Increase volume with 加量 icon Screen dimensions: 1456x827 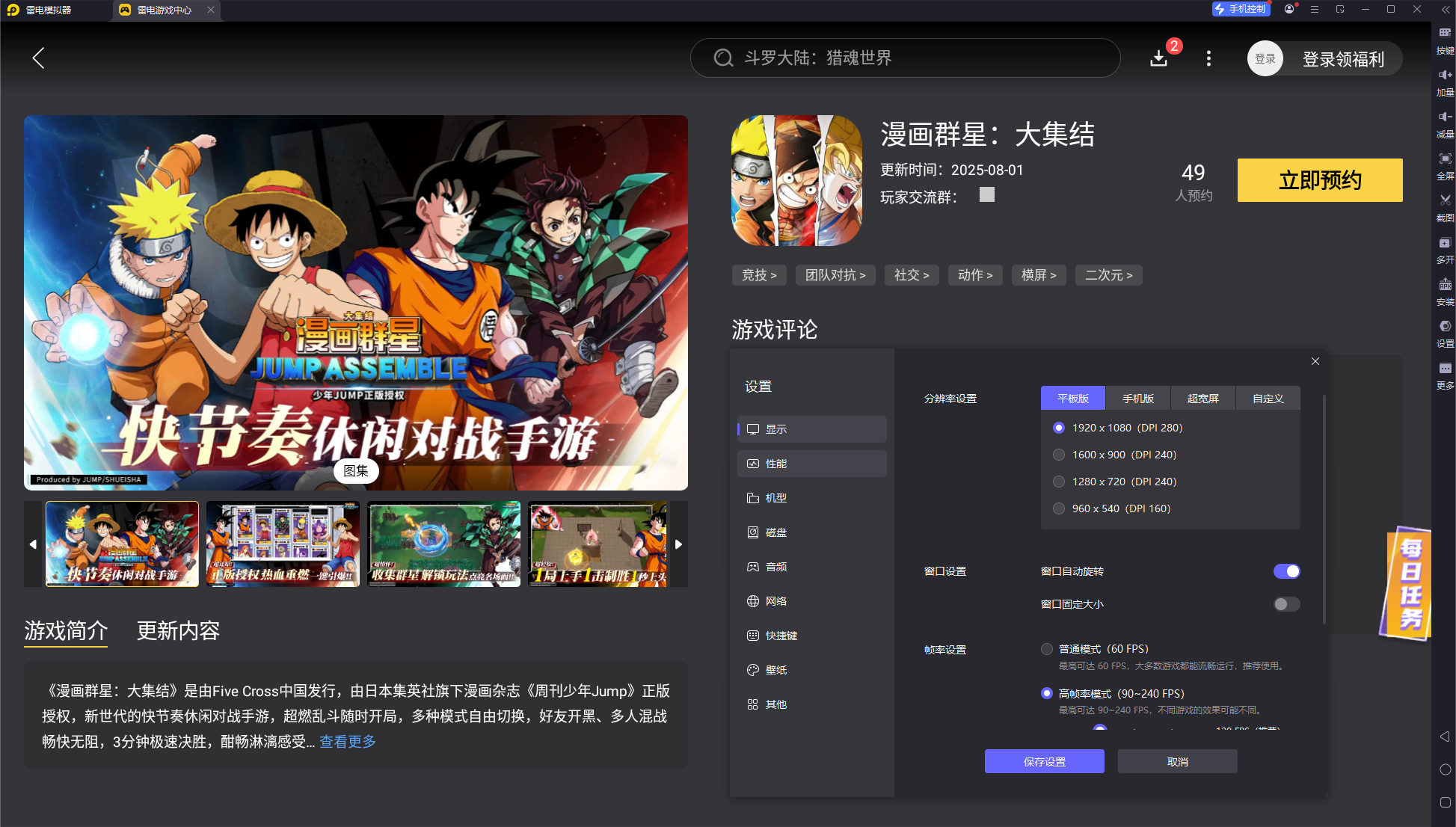tap(1445, 82)
